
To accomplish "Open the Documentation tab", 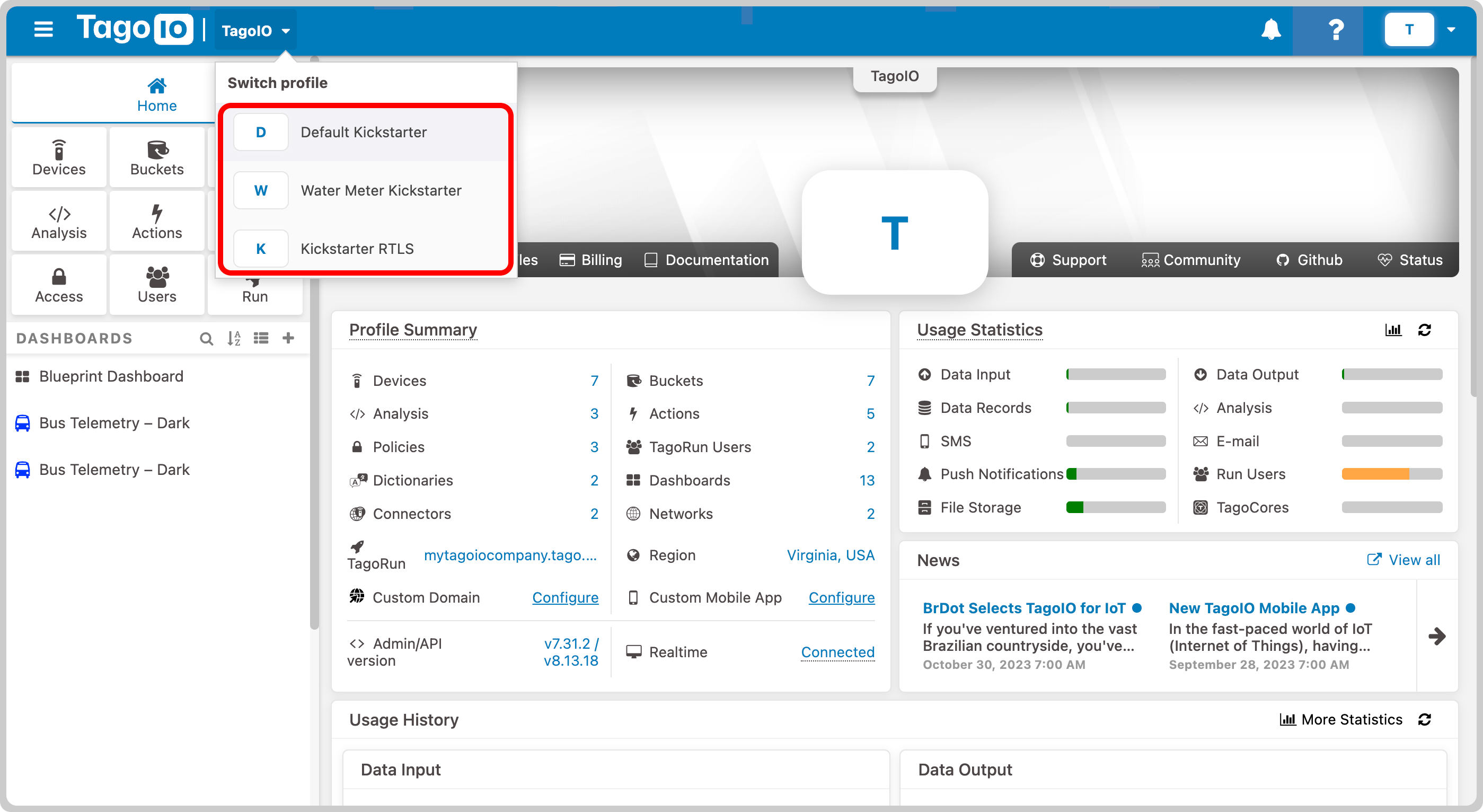I will 707,260.
